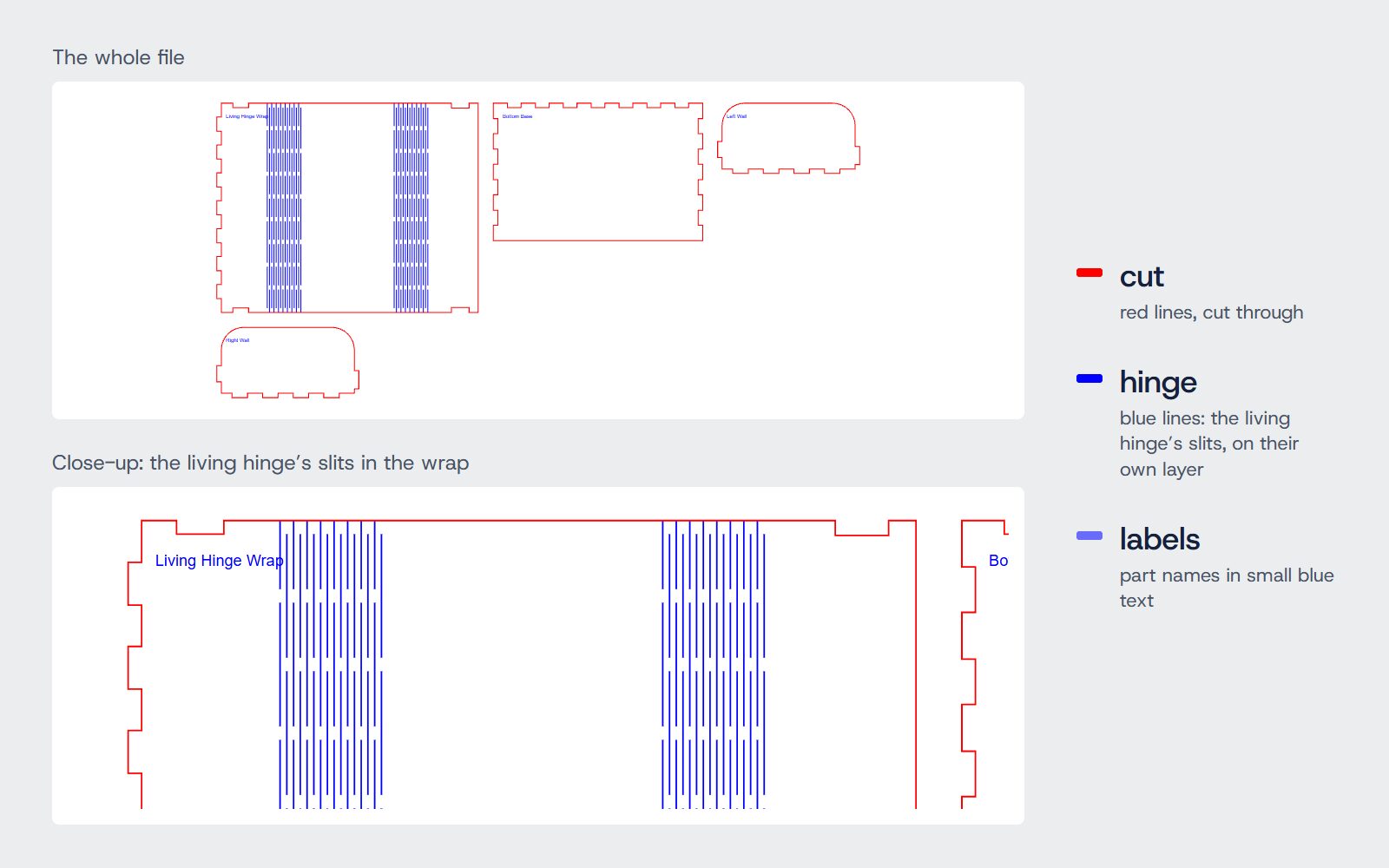The image size is (1389, 868).
Task: Click the left blue slit group in the close-up
Action: [331, 665]
